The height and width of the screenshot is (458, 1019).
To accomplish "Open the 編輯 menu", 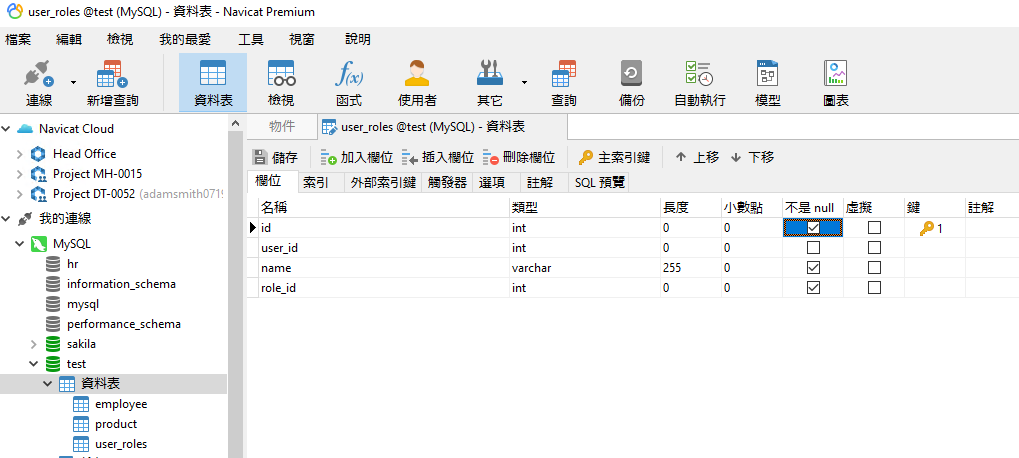I will pos(69,40).
